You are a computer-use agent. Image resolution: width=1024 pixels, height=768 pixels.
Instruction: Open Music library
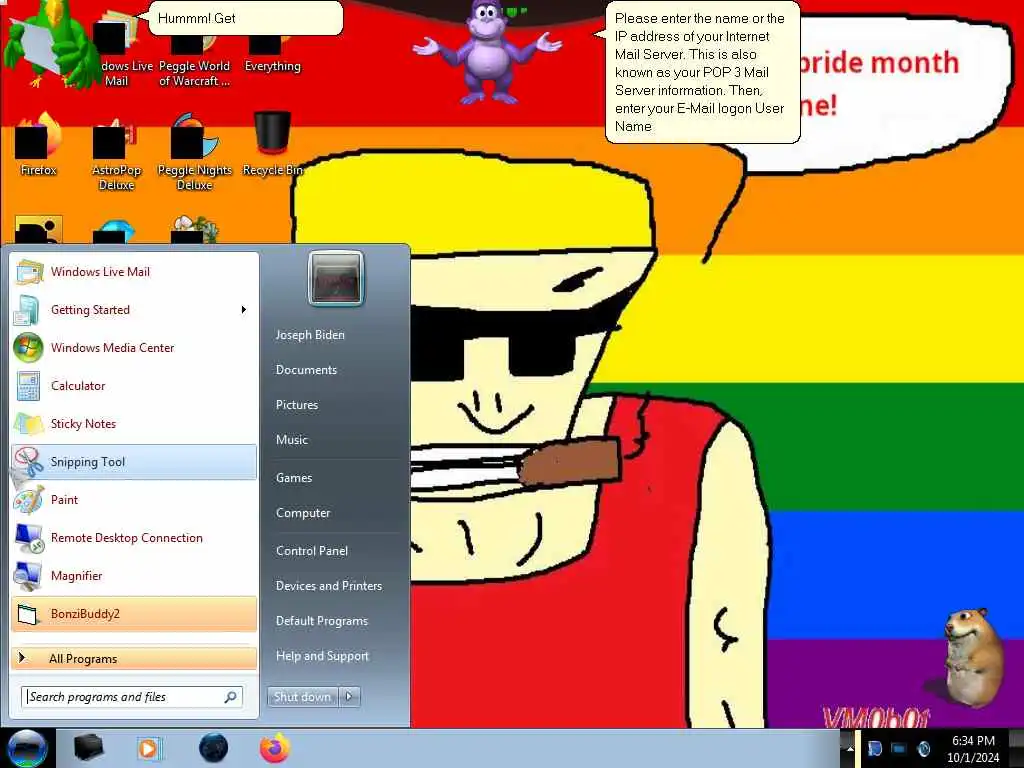[x=291, y=440]
